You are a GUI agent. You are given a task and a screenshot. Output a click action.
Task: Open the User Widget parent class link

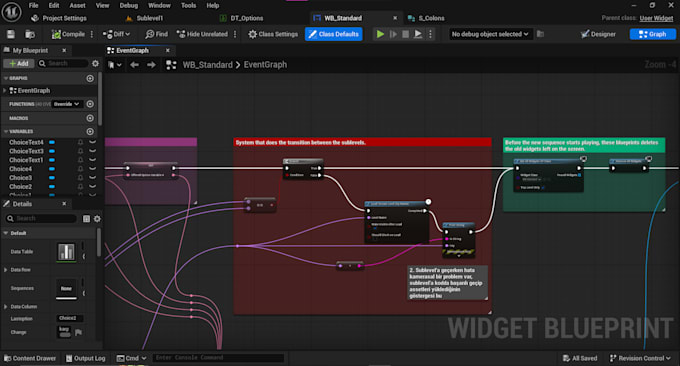coord(656,18)
